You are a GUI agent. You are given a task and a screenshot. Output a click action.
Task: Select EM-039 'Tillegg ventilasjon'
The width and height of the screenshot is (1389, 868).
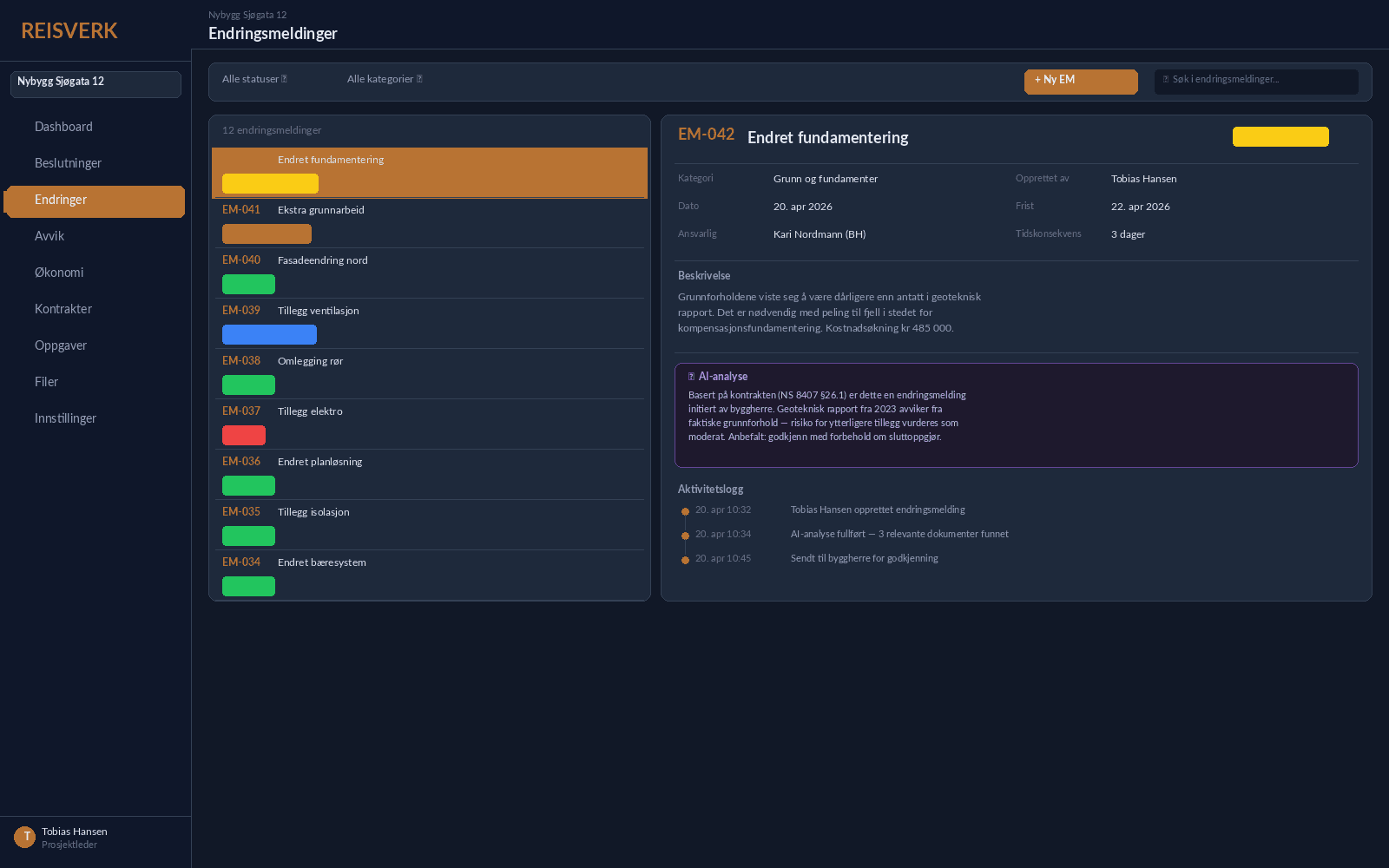pos(429,323)
